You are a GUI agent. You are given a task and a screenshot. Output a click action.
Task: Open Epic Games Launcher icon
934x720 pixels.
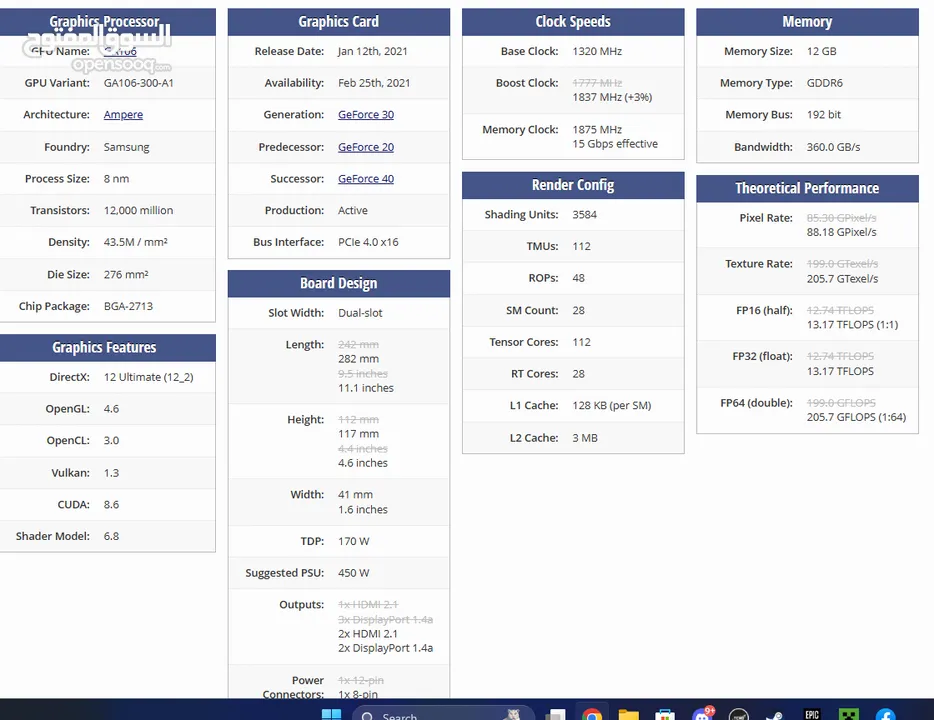[812, 714]
